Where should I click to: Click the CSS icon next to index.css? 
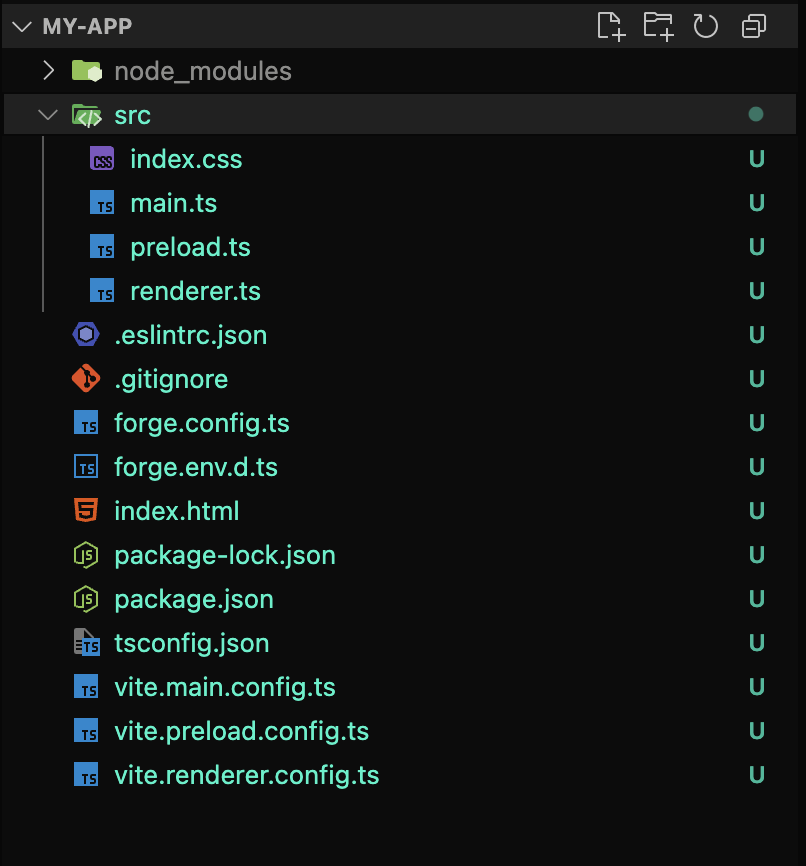[x=101, y=158]
